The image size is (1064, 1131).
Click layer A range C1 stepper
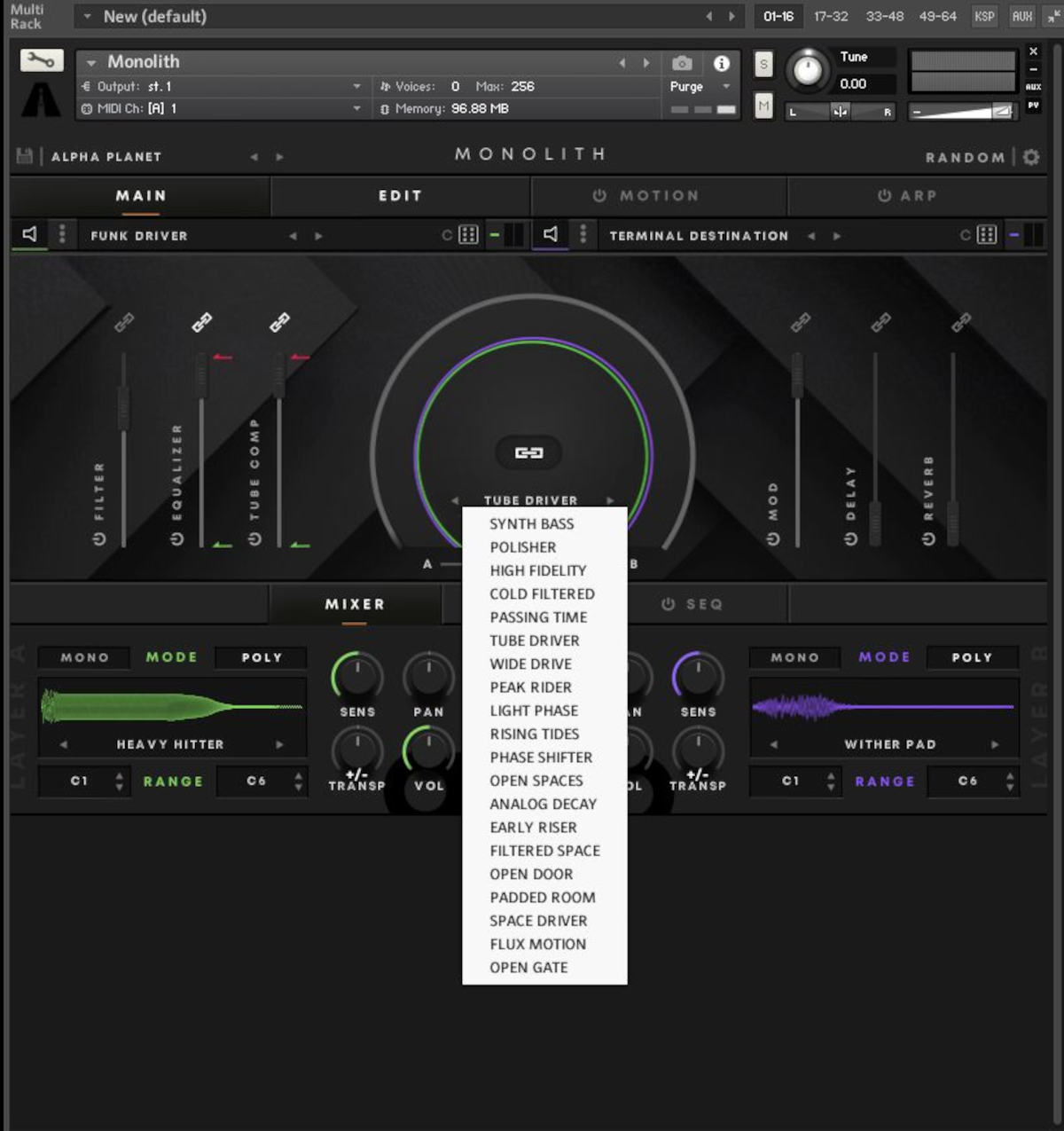[x=120, y=781]
